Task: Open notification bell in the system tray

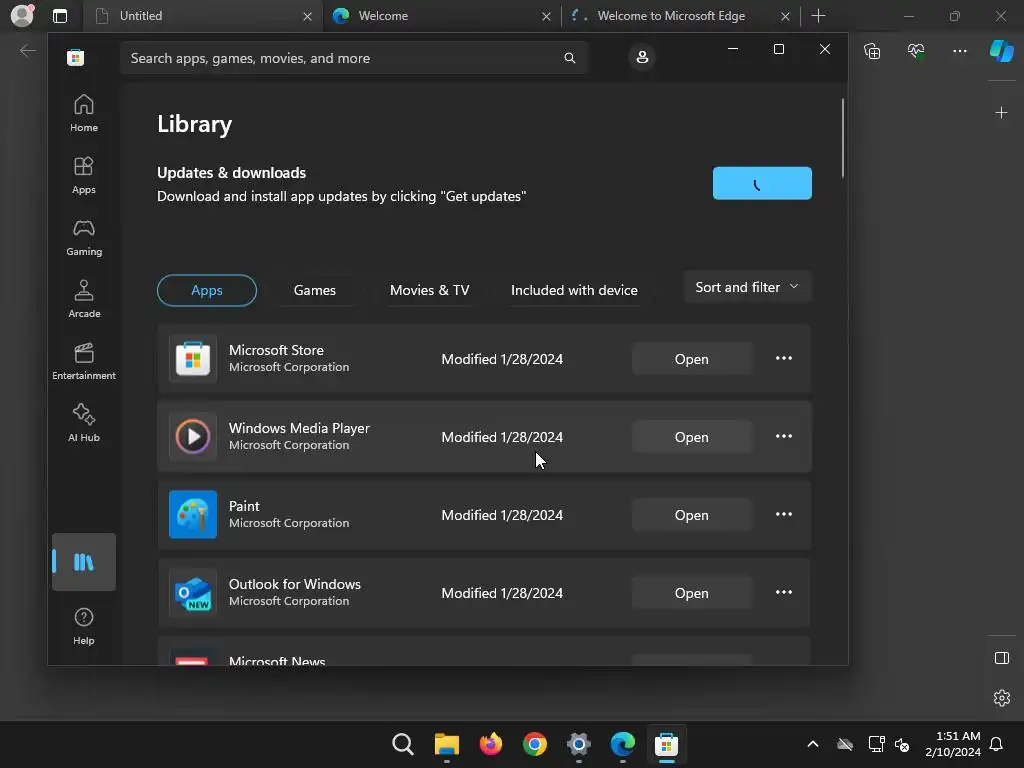Action: (x=996, y=744)
